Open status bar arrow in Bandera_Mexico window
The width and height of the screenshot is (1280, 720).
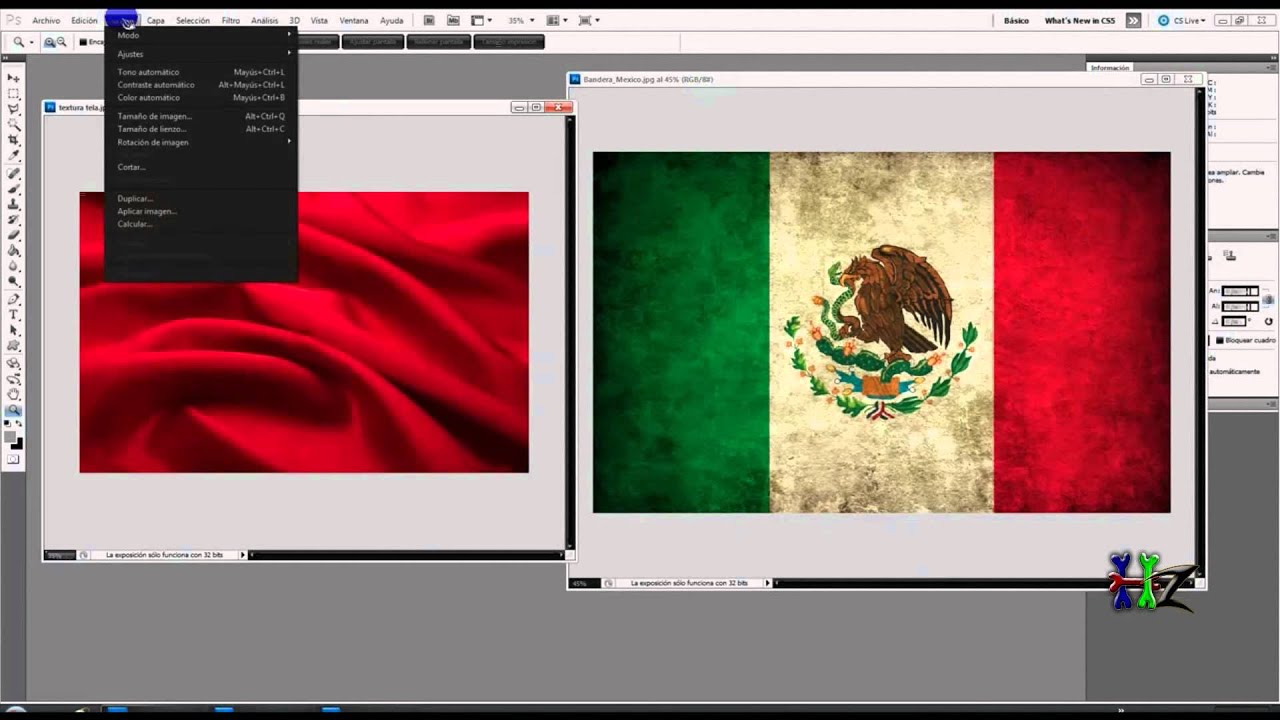768,582
